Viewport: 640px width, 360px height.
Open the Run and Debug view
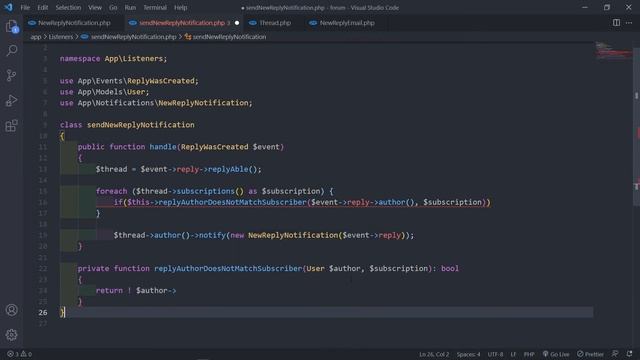click(x=11, y=100)
